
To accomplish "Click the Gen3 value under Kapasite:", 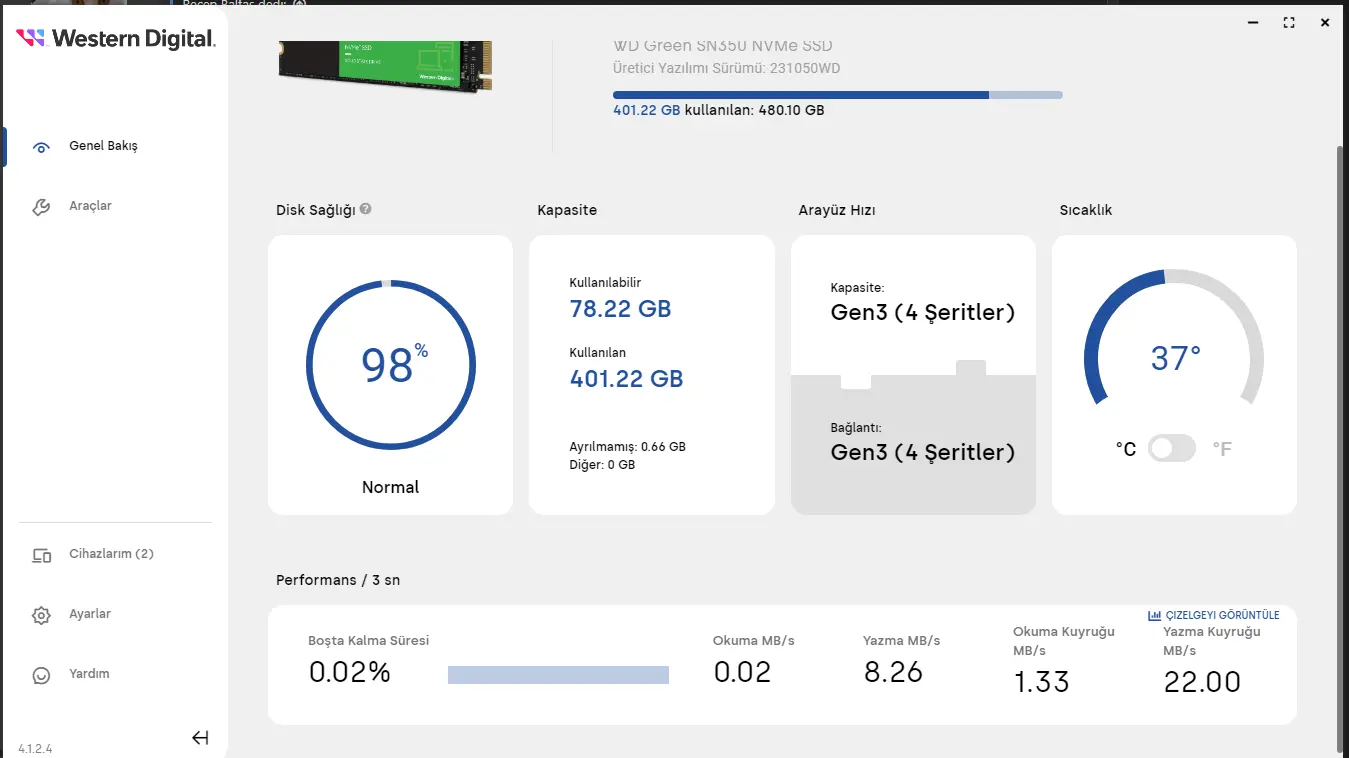I will pos(923,313).
